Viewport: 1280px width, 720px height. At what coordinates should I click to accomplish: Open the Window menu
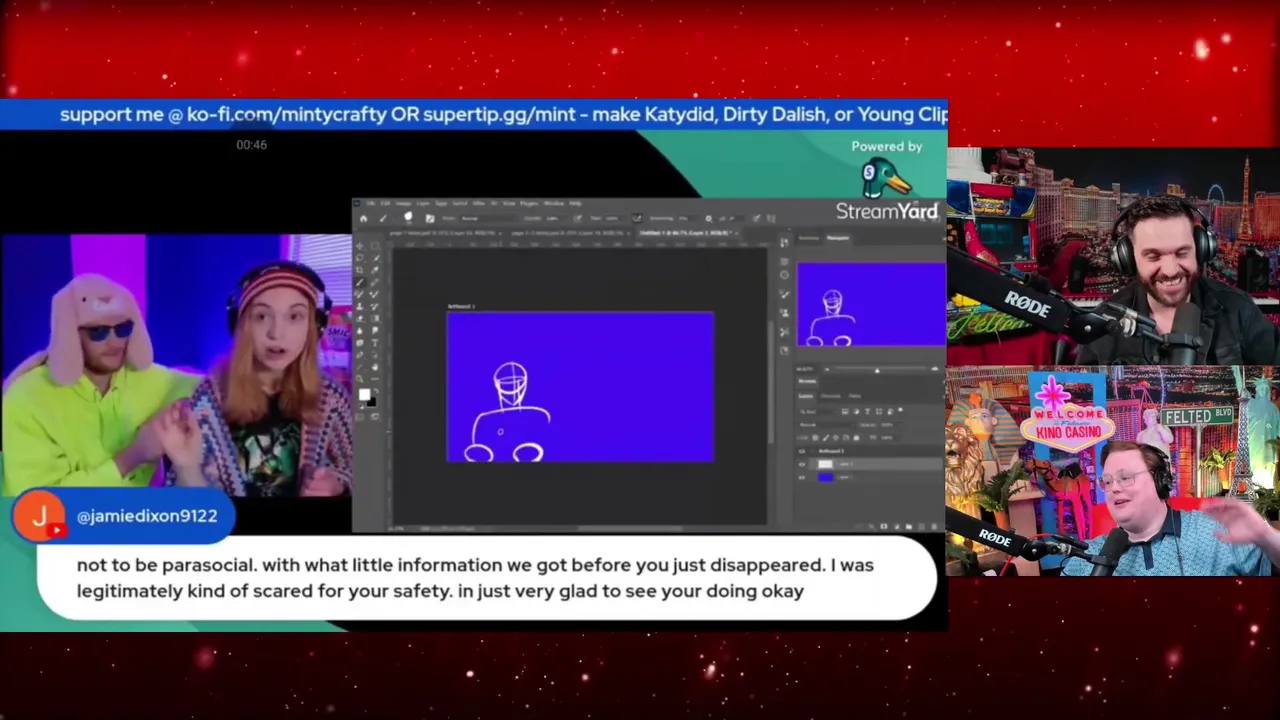554,203
